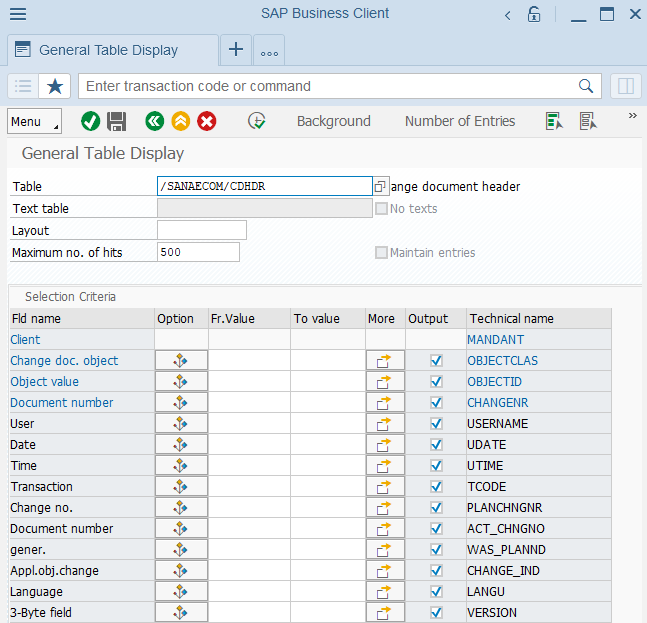Click the red Cancel icon
This screenshot has width=647, height=623.
pos(207,121)
